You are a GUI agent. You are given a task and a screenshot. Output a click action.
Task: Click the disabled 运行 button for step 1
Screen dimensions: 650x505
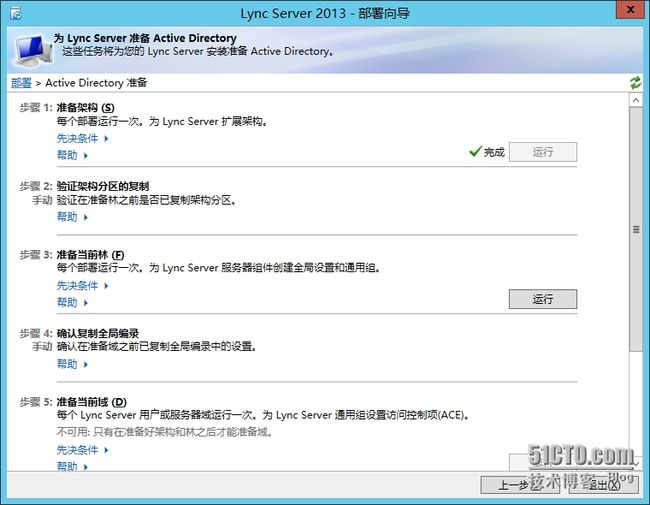(543, 152)
